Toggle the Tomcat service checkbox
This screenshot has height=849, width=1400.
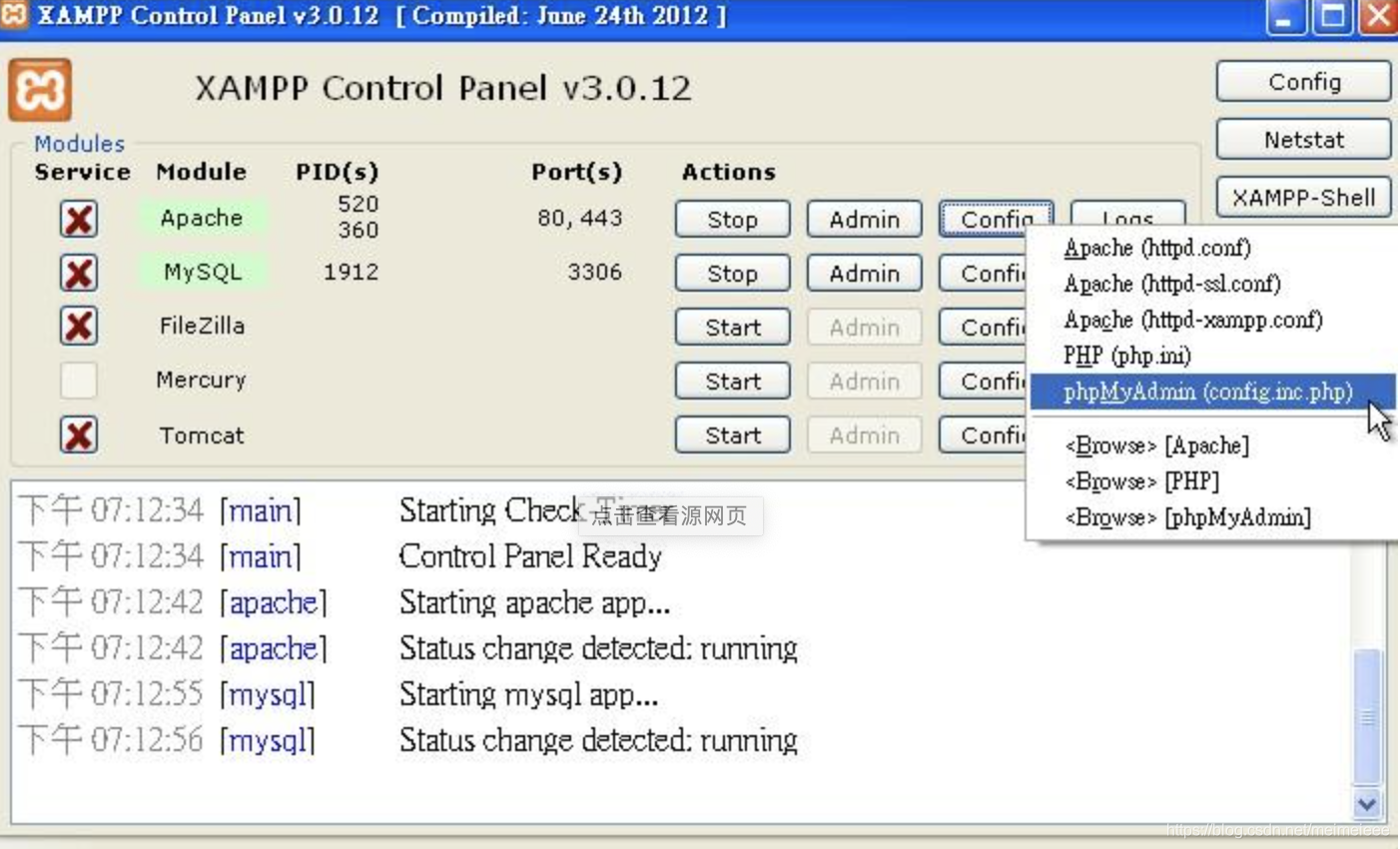79,434
